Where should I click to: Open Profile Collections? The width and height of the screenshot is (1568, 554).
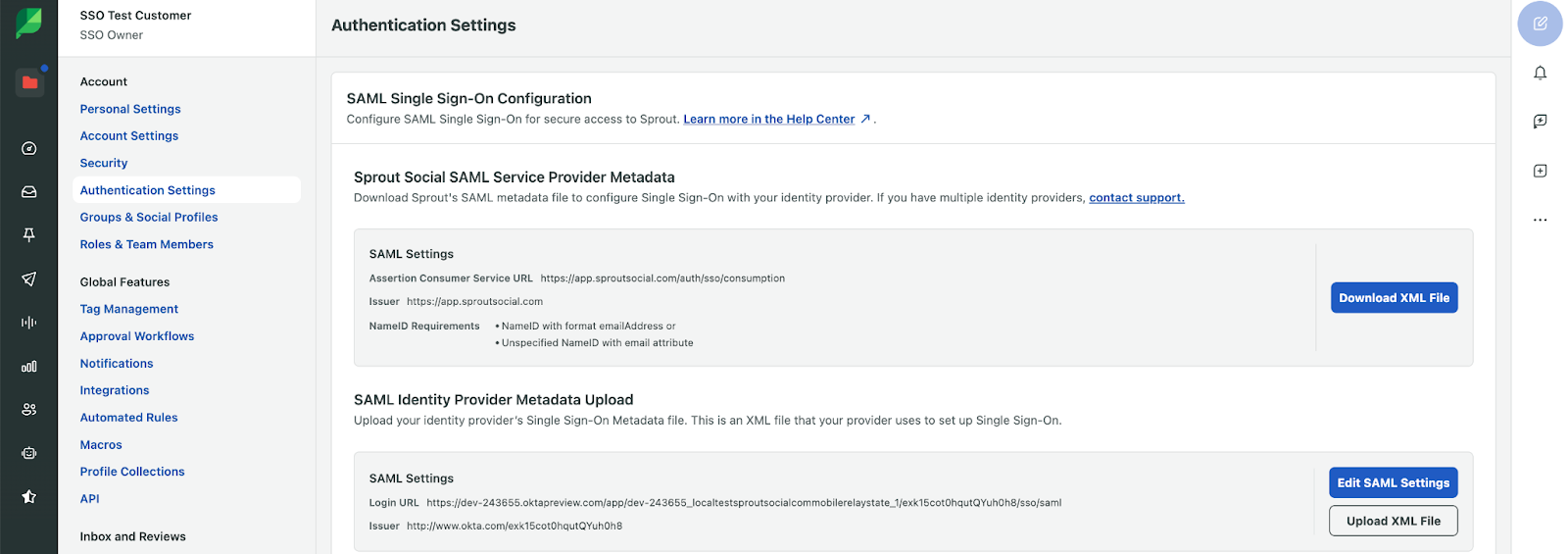pyautogui.click(x=132, y=472)
